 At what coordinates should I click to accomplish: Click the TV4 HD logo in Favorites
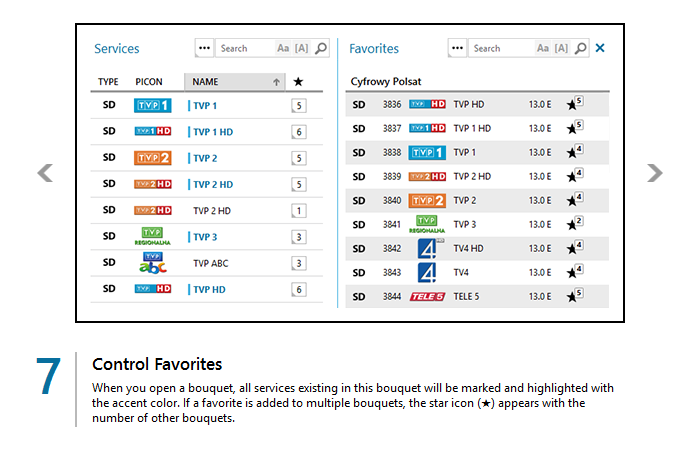[x=427, y=248]
